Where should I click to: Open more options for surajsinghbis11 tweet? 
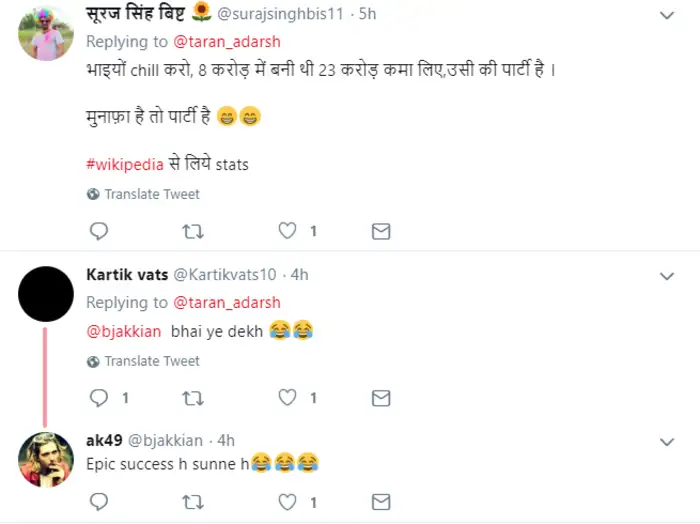[x=667, y=15]
